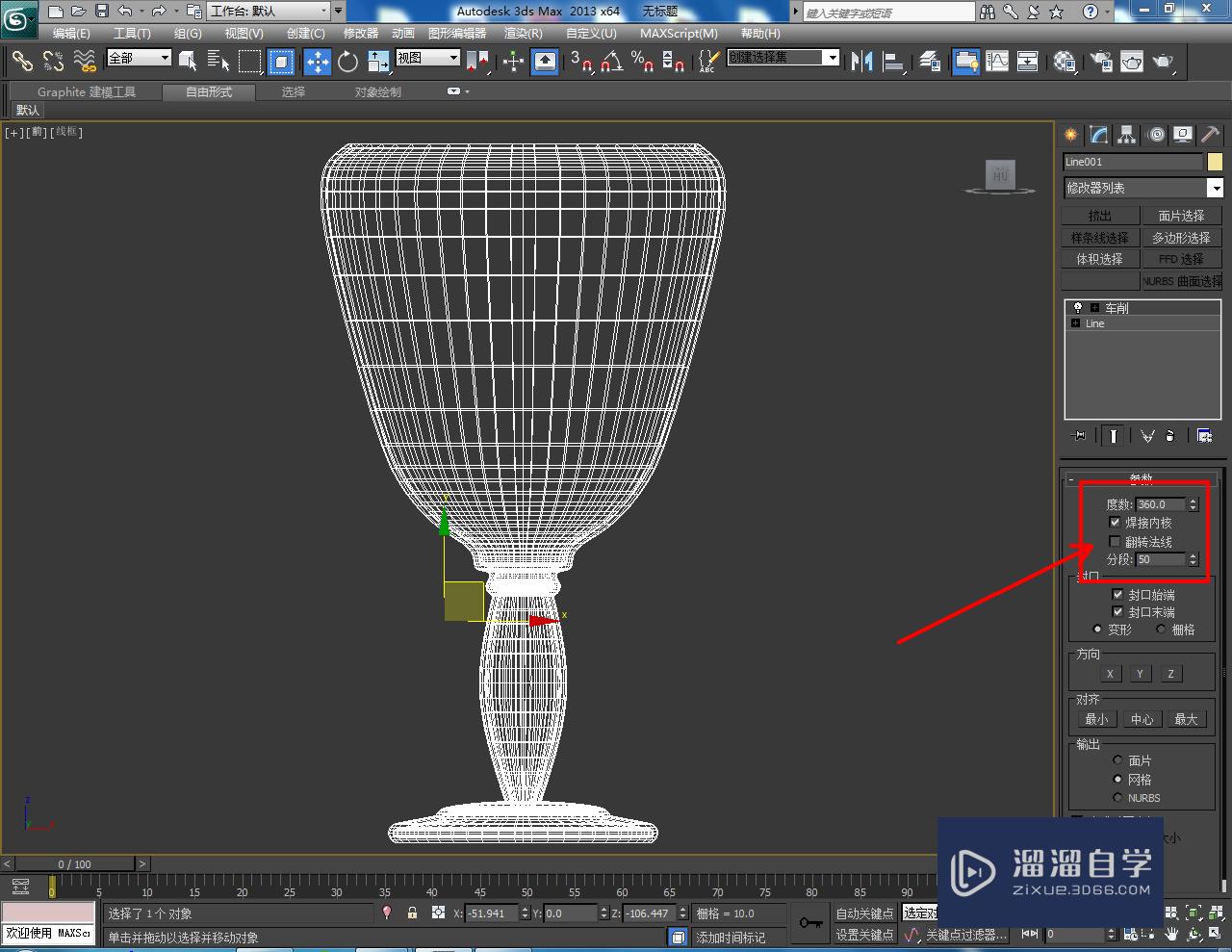Click Configure Modifier Sets icon
1232x952 pixels.
click(x=1204, y=436)
